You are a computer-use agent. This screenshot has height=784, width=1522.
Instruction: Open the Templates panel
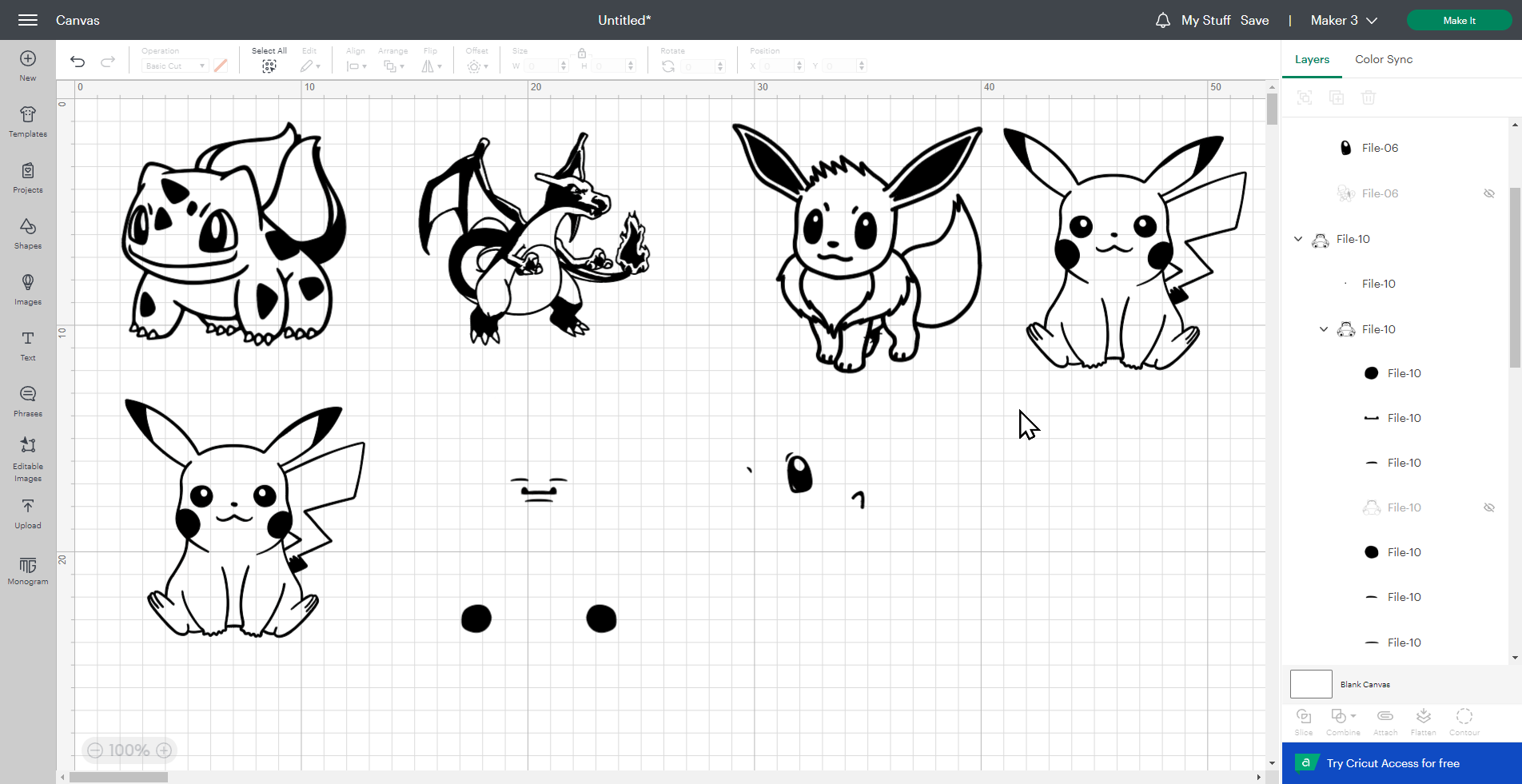tap(28, 121)
